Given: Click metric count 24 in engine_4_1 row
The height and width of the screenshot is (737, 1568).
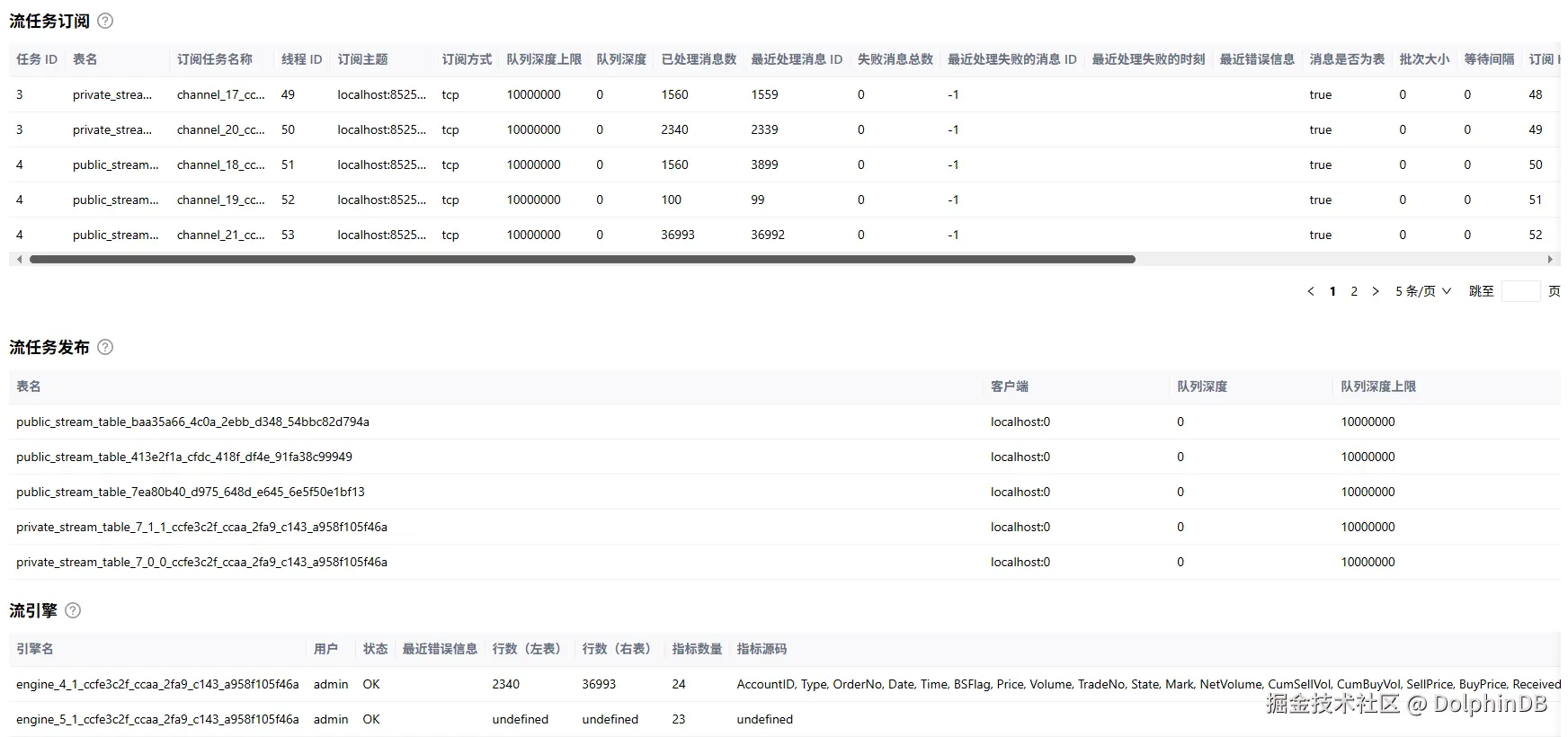Looking at the screenshot, I should pyautogui.click(x=679, y=684).
